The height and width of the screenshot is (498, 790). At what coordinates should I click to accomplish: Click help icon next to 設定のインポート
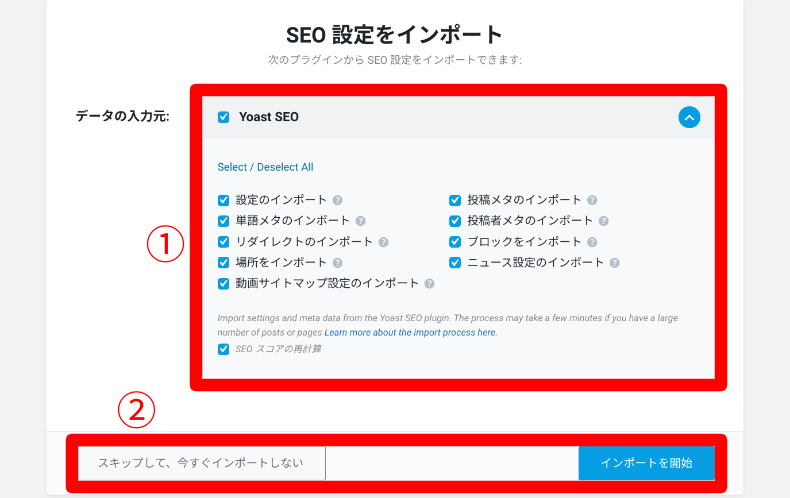click(x=338, y=200)
